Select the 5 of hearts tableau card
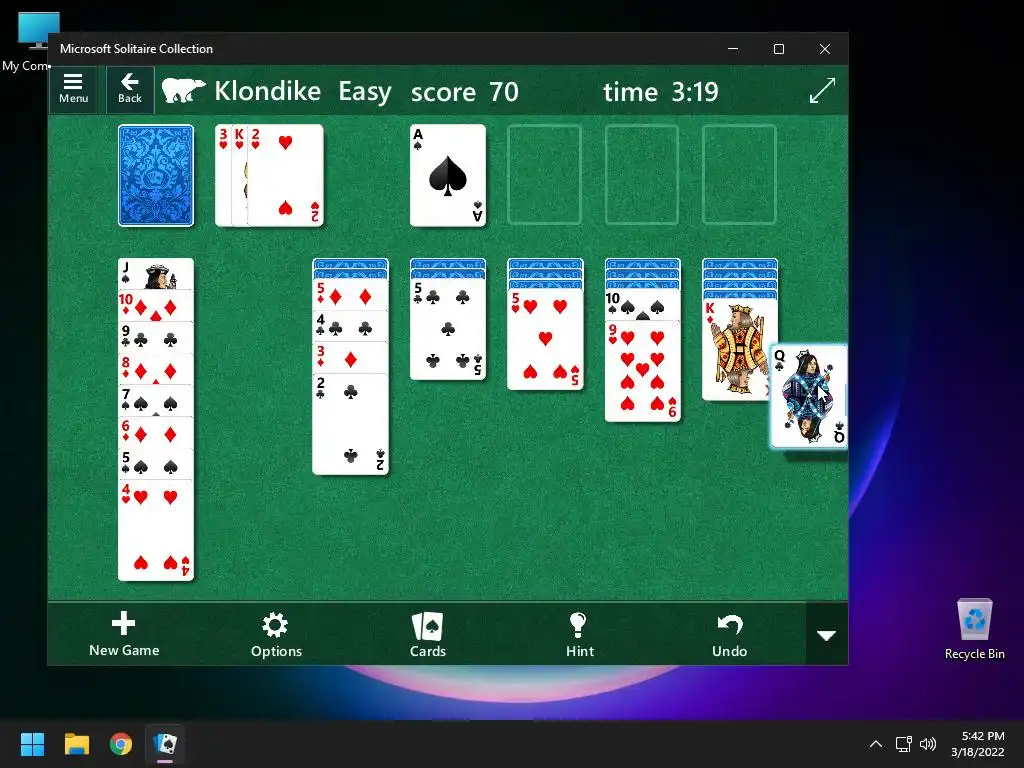The height and width of the screenshot is (768, 1024). pyautogui.click(x=545, y=340)
